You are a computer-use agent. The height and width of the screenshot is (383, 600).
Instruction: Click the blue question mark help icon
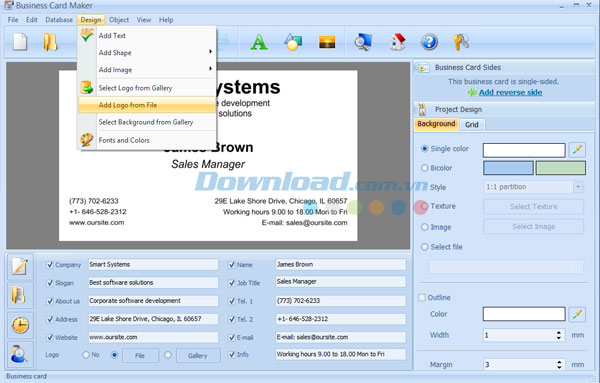pos(429,42)
